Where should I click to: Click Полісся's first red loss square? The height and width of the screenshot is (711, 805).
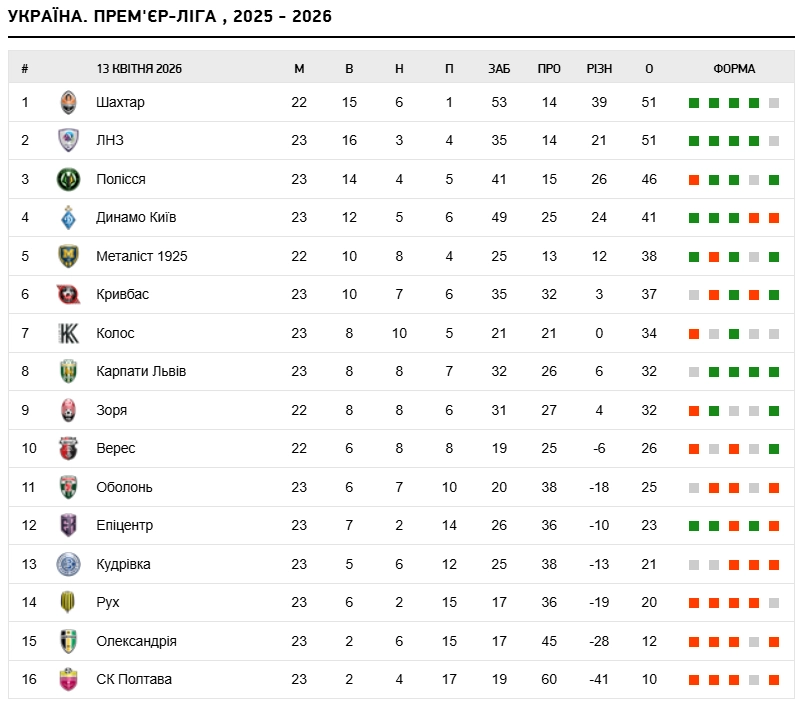pos(694,180)
